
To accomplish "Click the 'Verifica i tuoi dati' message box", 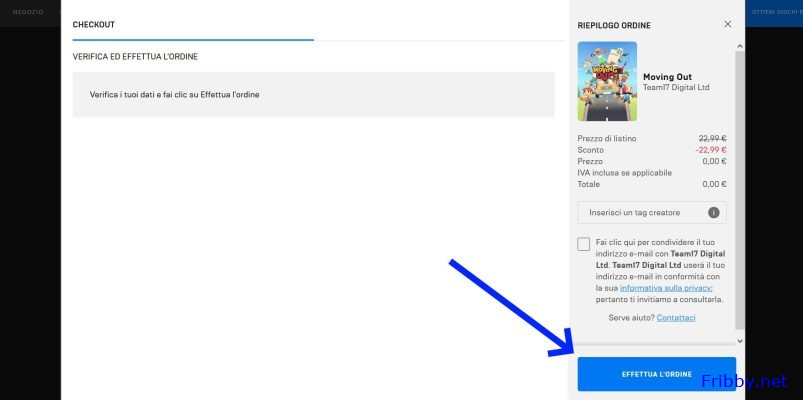I will [313, 95].
